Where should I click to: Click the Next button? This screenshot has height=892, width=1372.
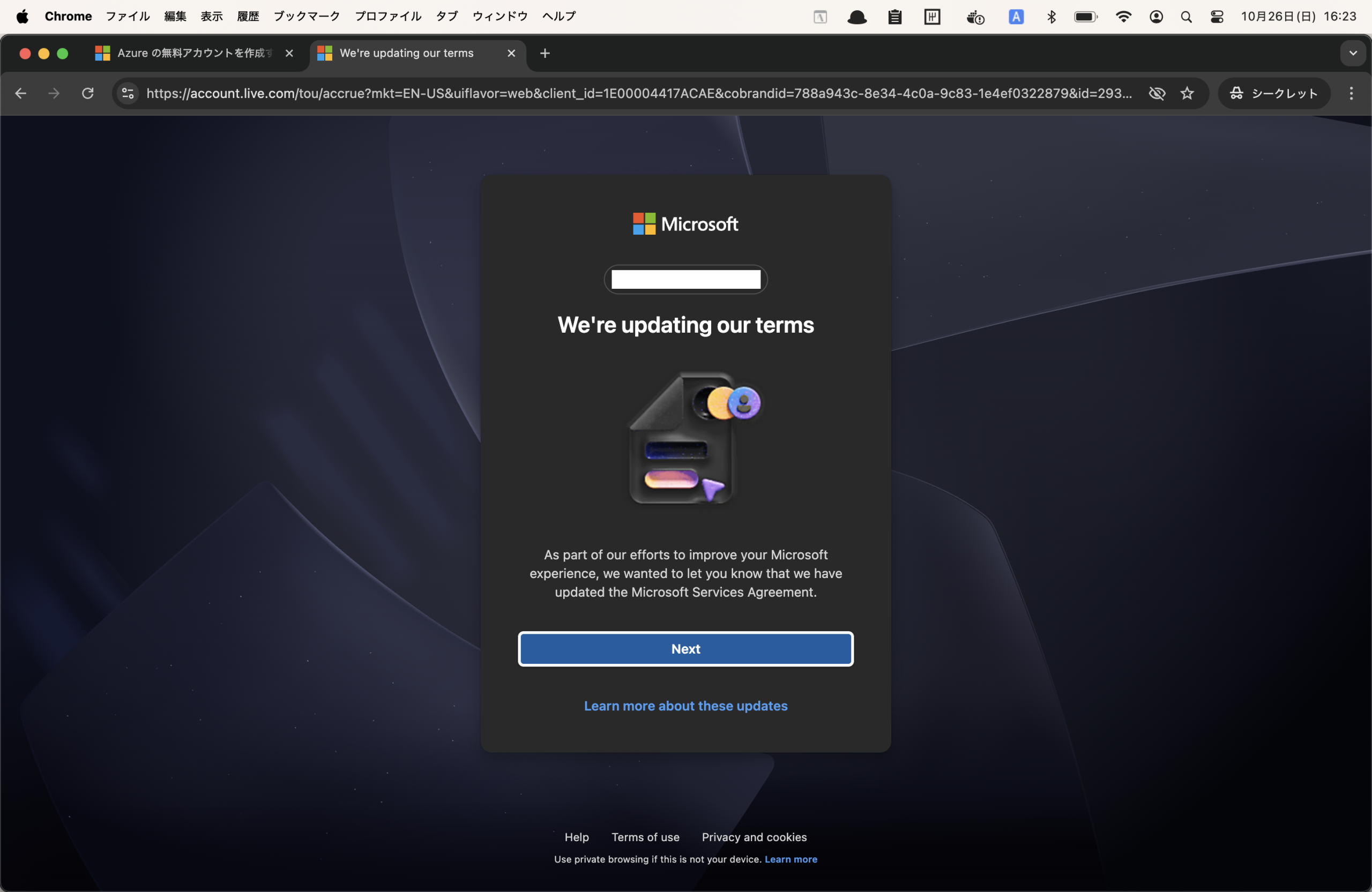[x=685, y=649]
